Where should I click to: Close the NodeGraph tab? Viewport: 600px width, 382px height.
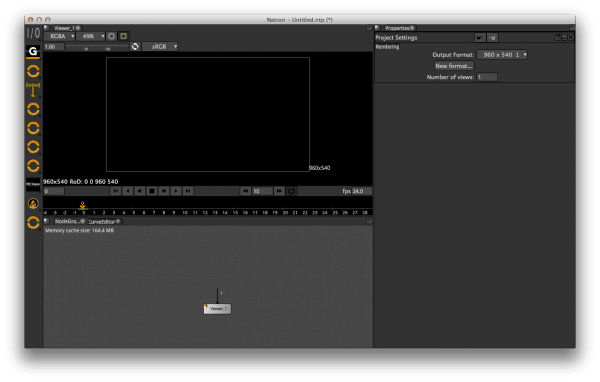(x=83, y=222)
